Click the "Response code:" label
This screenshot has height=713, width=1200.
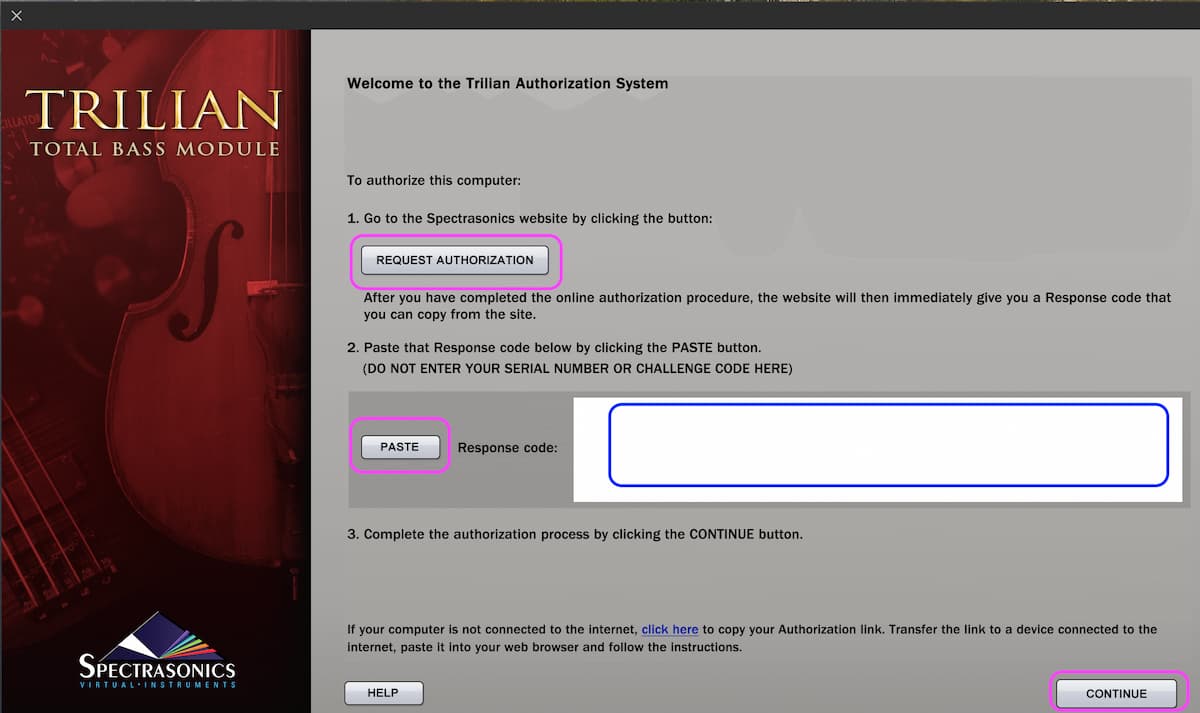pyautogui.click(x=507, y=447)
